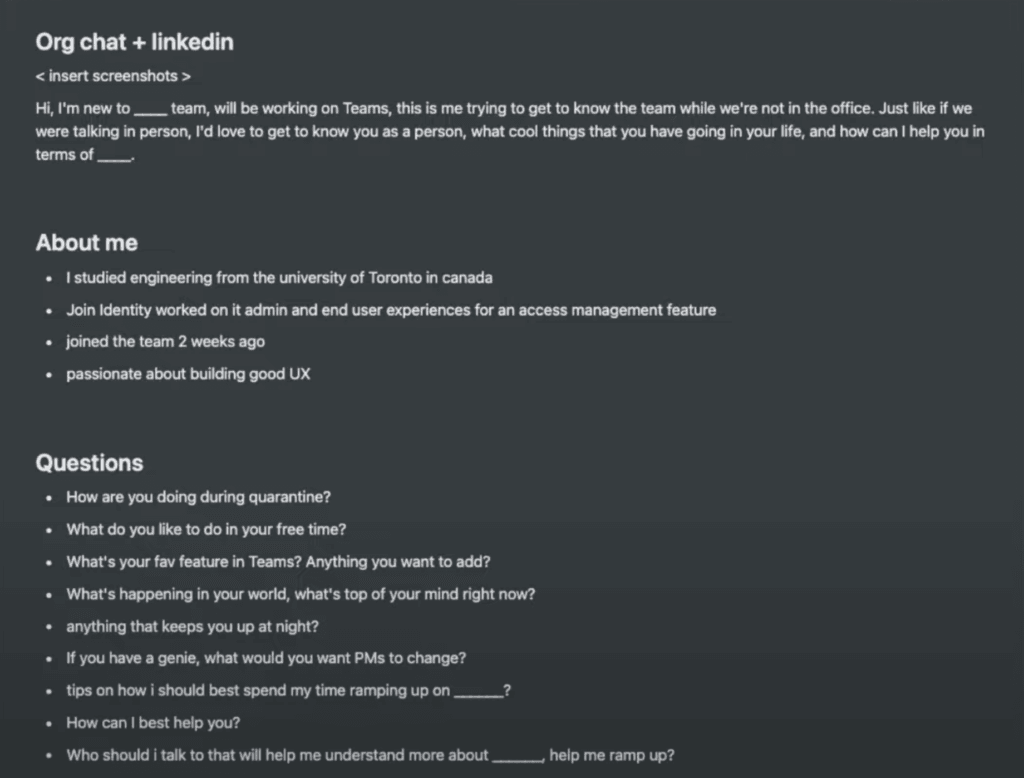Viewport: 1024px width, 778px height.
Task: Click the blank after "I'm new to"
Action: tap(150, 109)
